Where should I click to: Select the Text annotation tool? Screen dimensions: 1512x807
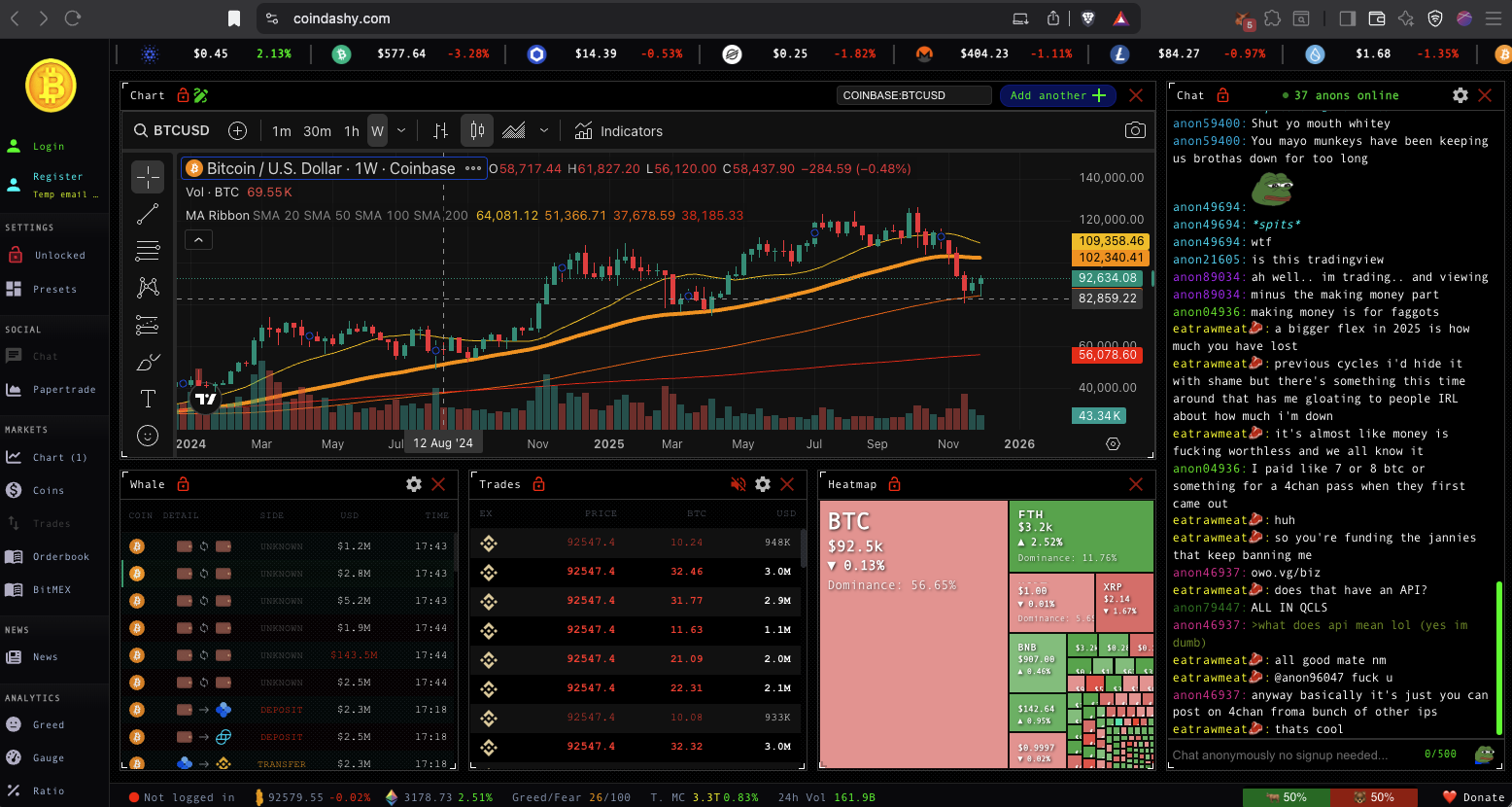pos(148,399)
